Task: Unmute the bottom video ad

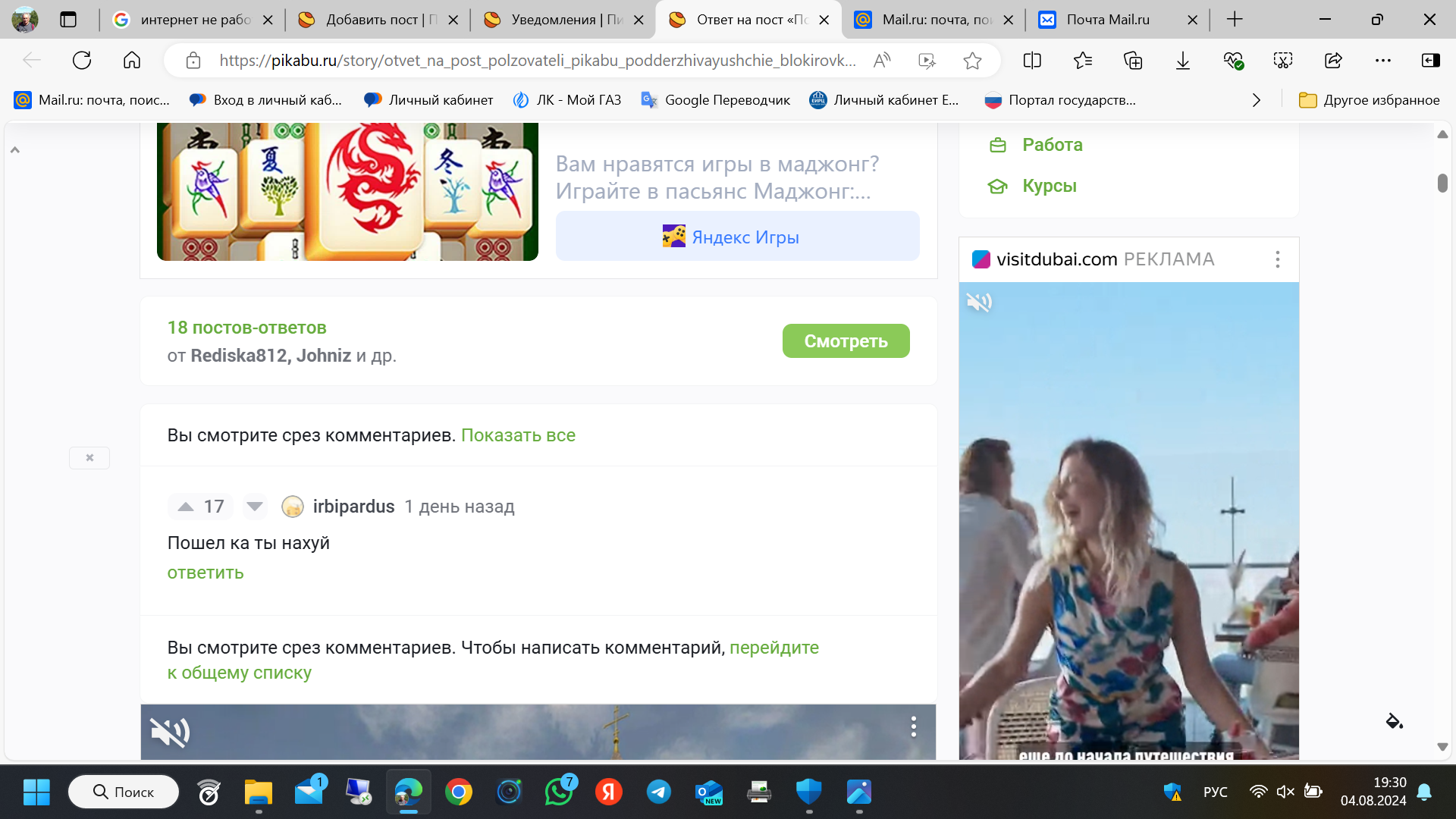Action: [x=170, y=732]
